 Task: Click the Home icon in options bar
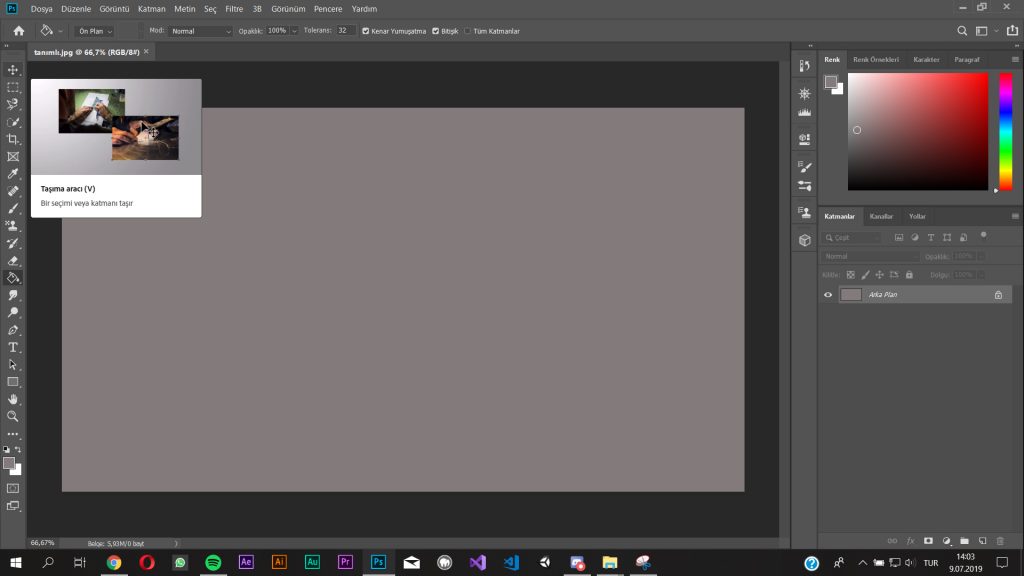coord(18,31)
